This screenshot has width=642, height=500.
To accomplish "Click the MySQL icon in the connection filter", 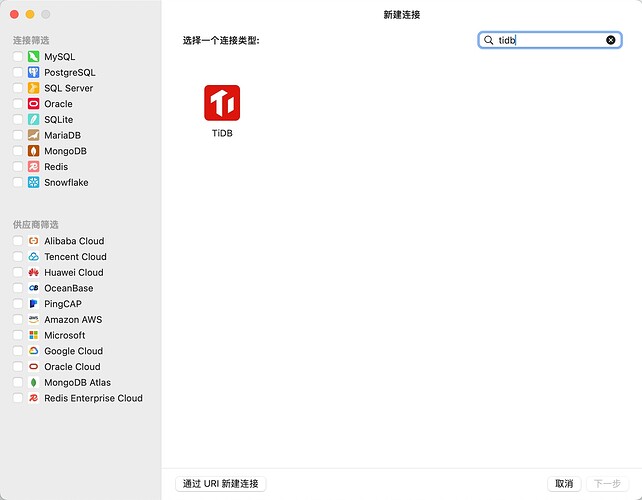I will 34,57.
